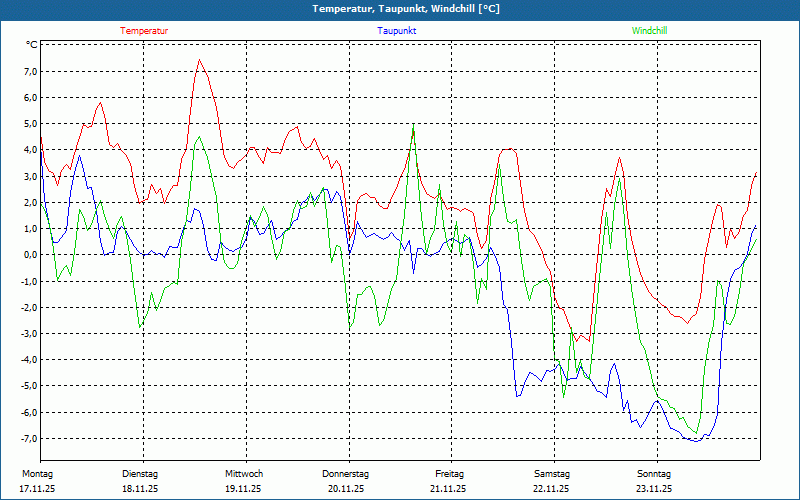This screenshot has width=800, height=500.
Task: Select the Freitag day label
Action: pos(449,473)
